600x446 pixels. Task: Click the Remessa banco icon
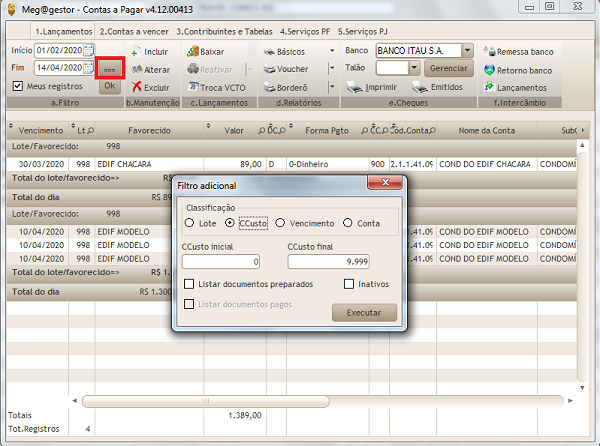click(489, 51)
